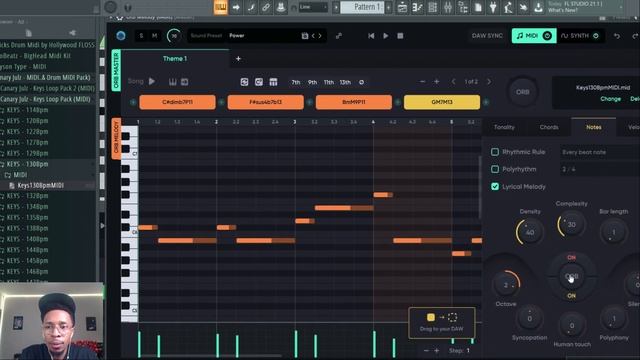Toggle the 13th chord extension
This screenshot has width=640, height=360.
coord(345,82)
